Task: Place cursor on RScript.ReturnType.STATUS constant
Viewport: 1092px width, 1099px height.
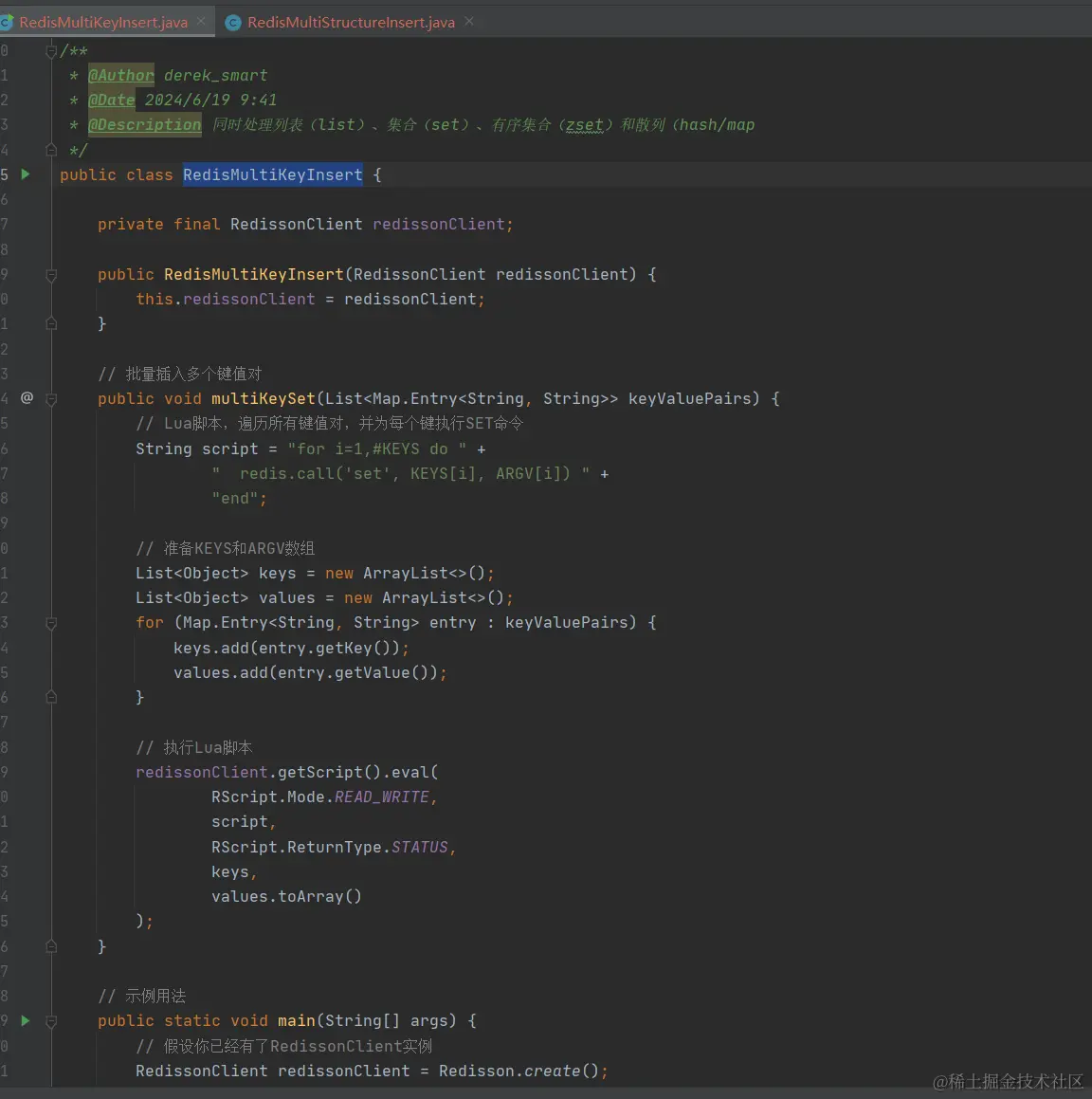Action: click(x=420, y=847)
